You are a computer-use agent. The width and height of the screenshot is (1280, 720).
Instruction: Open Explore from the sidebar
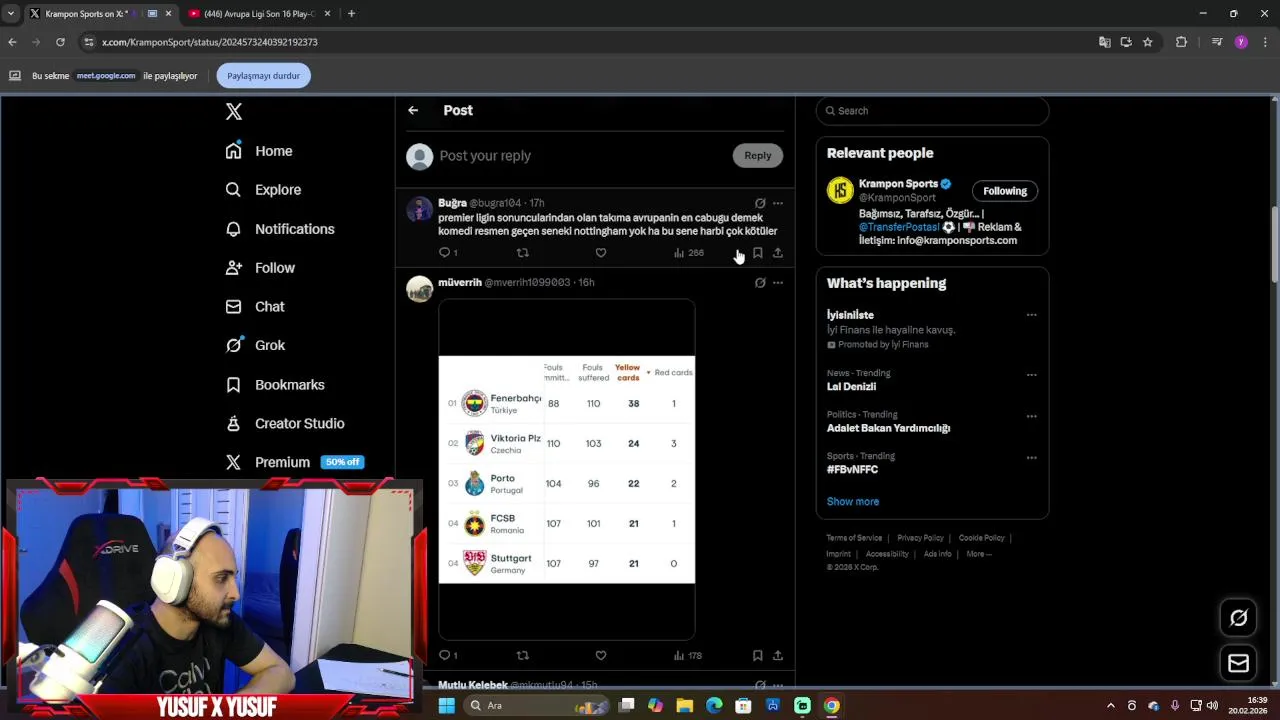(264, 190)
